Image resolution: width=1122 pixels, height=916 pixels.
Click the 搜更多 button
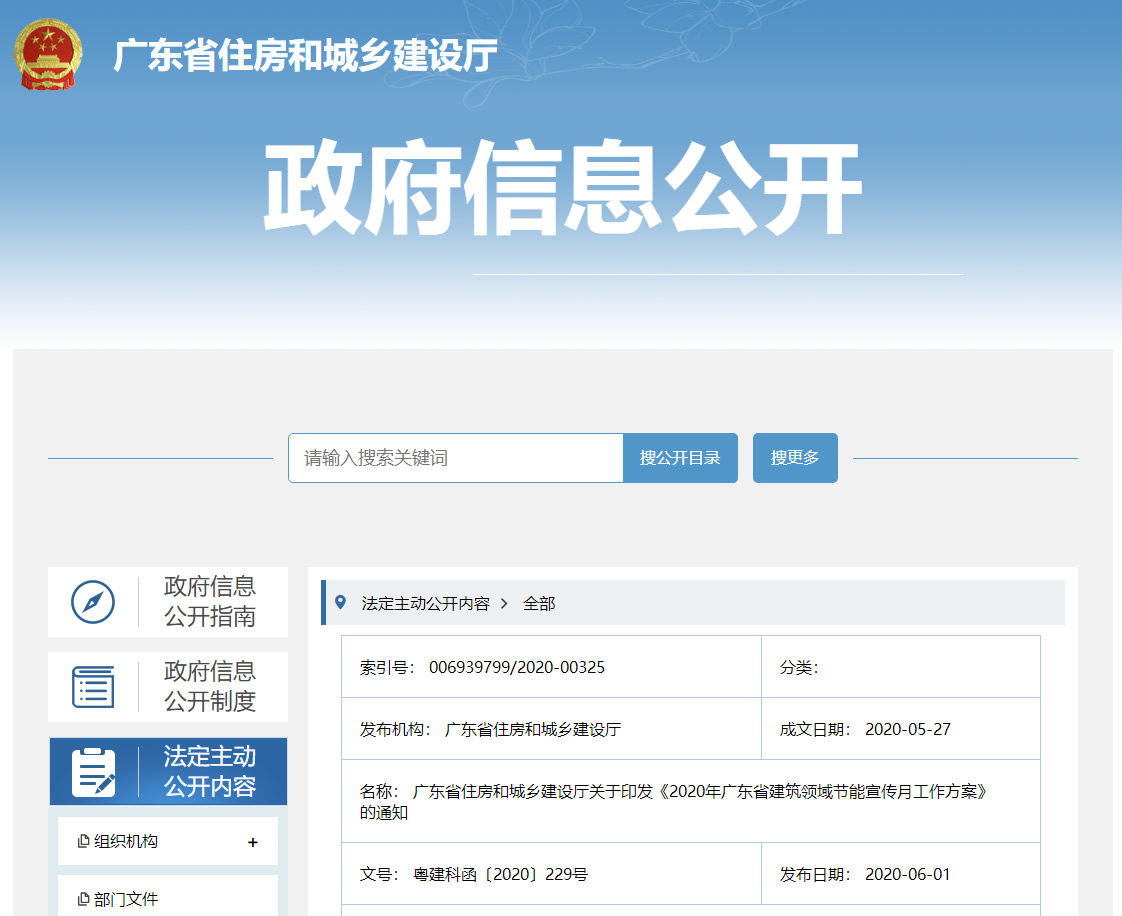click(x=795, y=458)
